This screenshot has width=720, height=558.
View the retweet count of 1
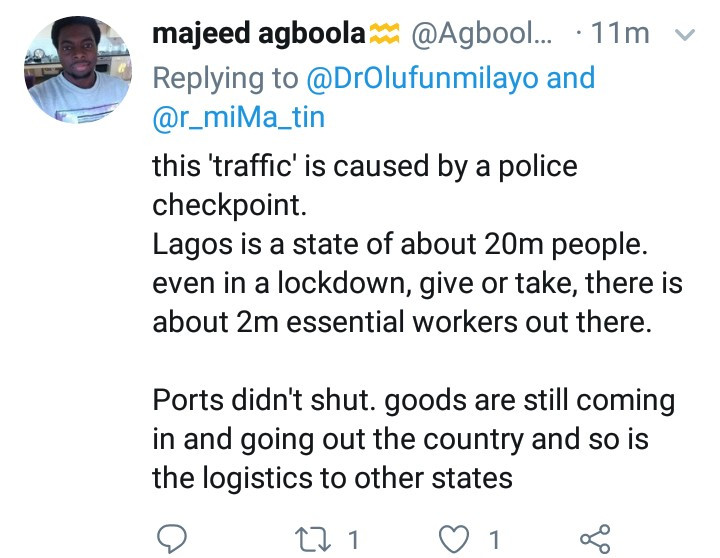coord(352,540)
